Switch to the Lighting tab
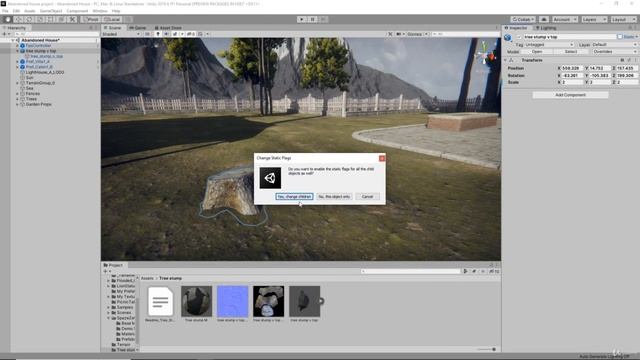 (x=546, y=28)
